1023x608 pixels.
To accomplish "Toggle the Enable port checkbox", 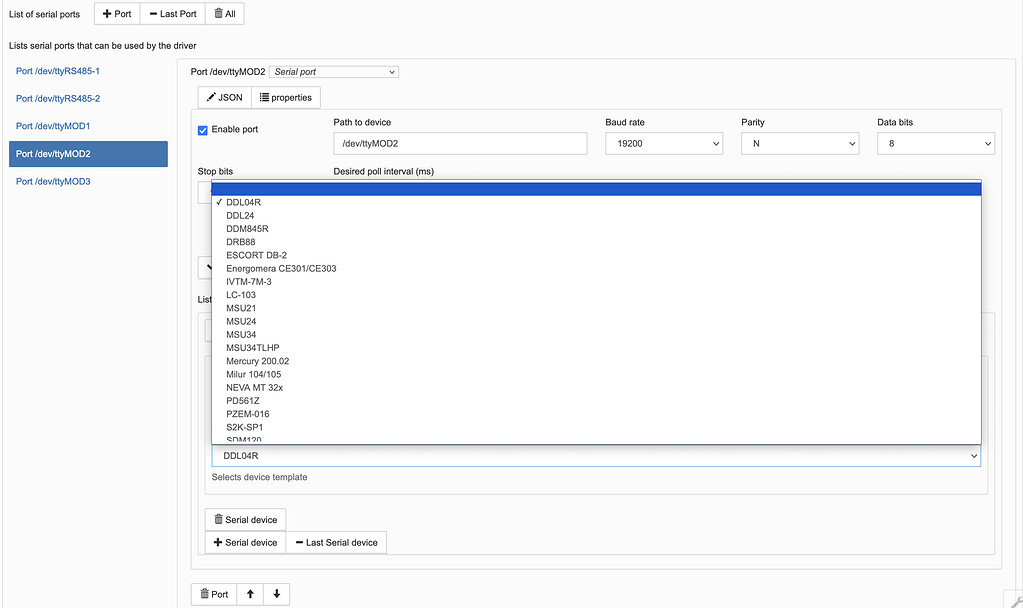I will coord(203,130).
